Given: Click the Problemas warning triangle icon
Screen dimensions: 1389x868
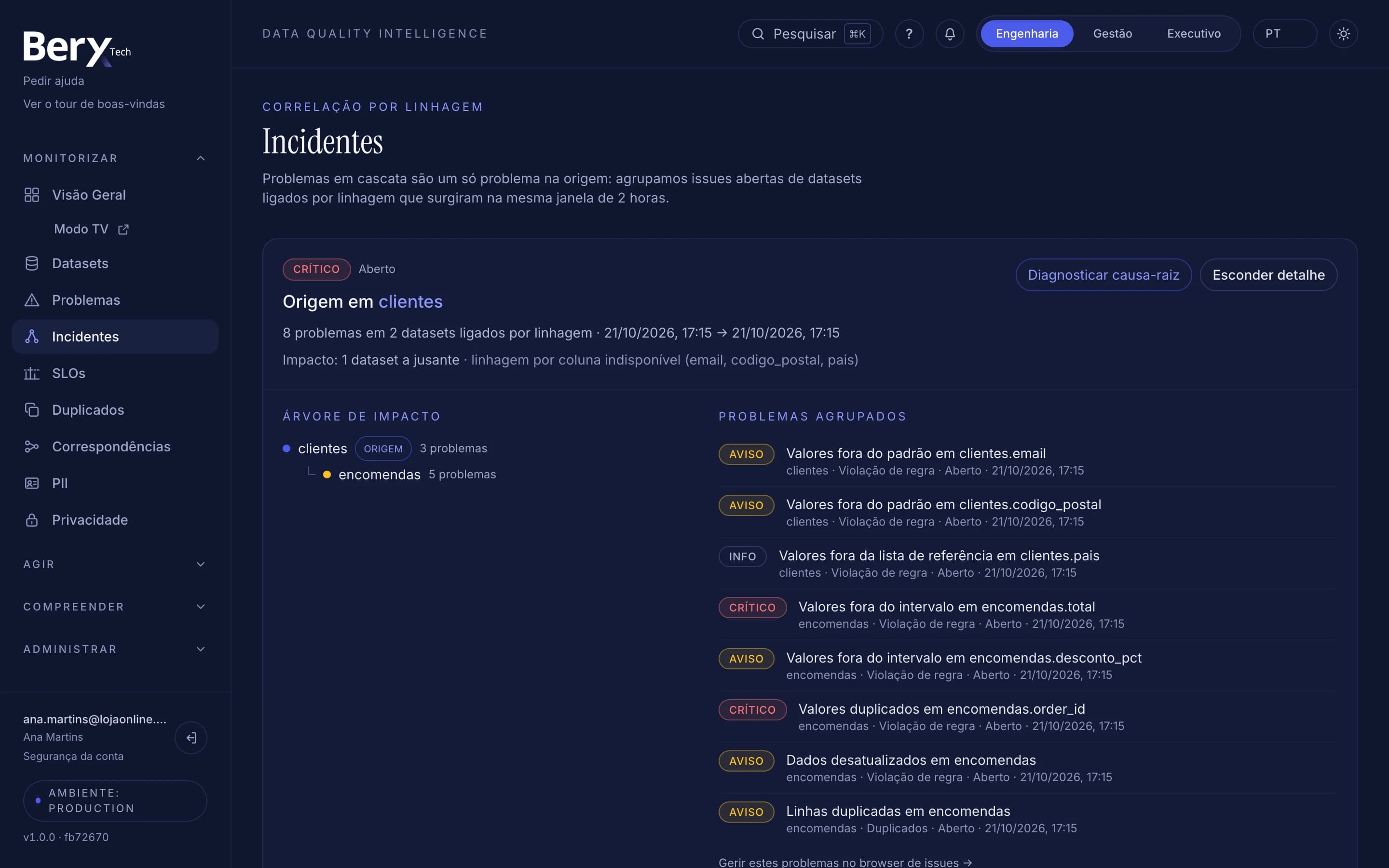Looking at the screenshot, I should [x=31, y=300].
